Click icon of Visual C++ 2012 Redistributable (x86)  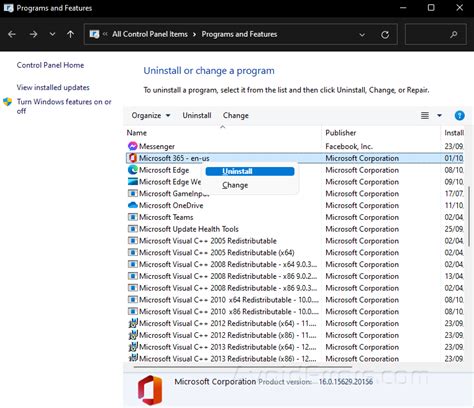(x=133, y=335)
